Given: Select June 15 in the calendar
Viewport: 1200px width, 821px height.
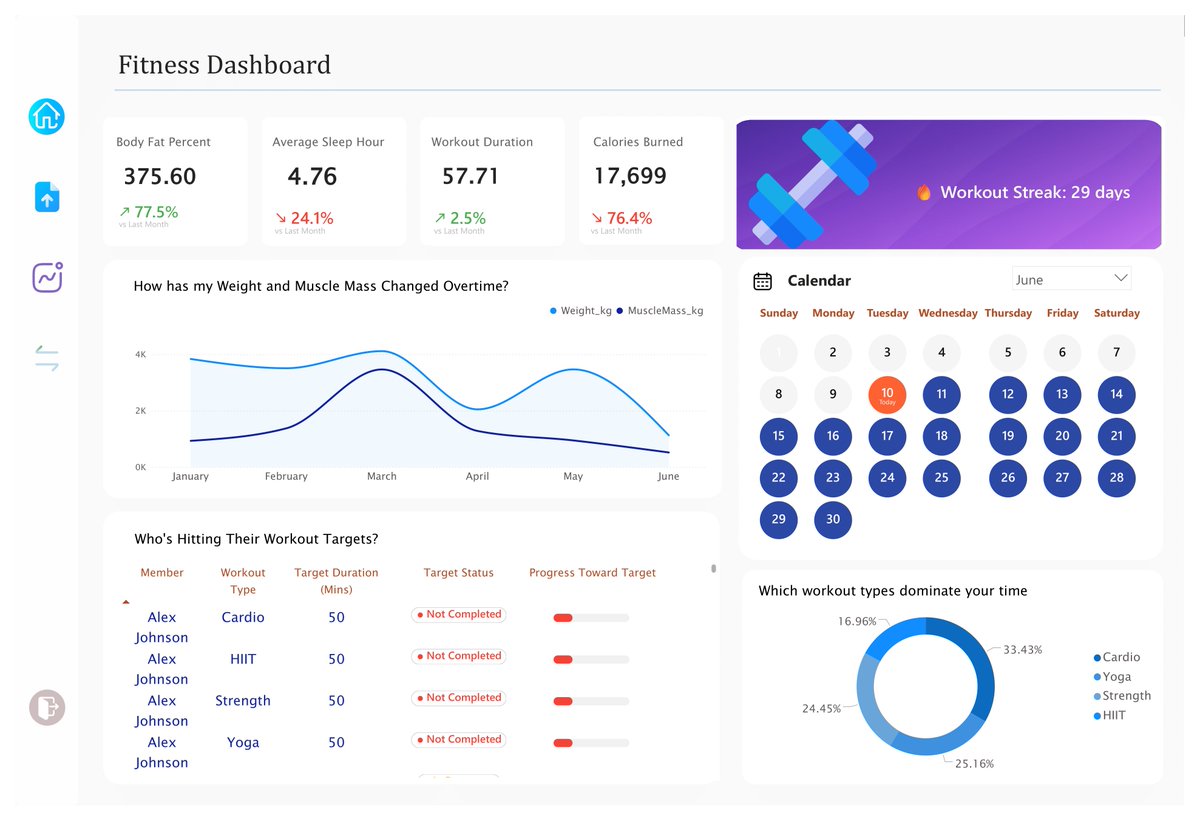Looking at the screenshot, I should point(779,435).
